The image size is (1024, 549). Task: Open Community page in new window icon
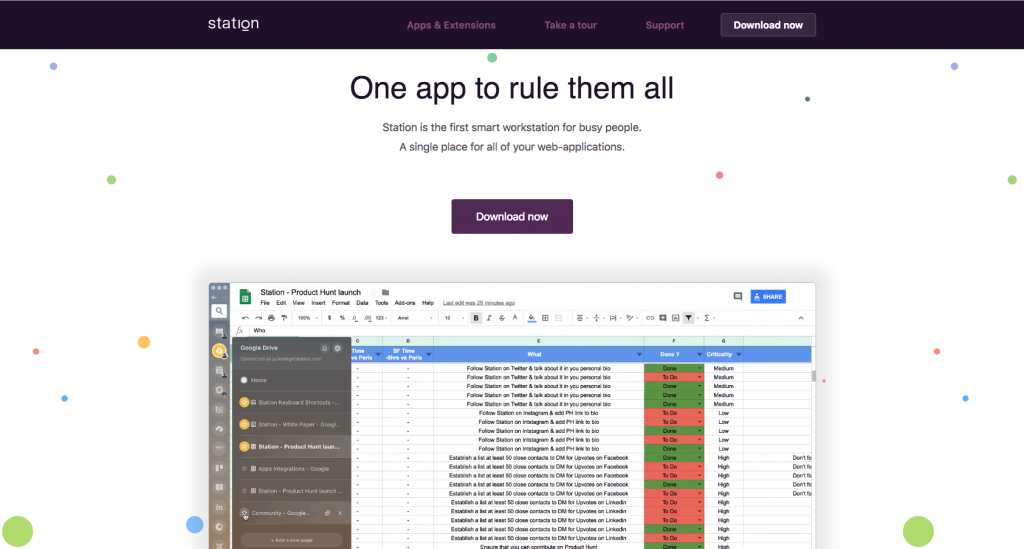pyautogui.click(x=327, y=513)
